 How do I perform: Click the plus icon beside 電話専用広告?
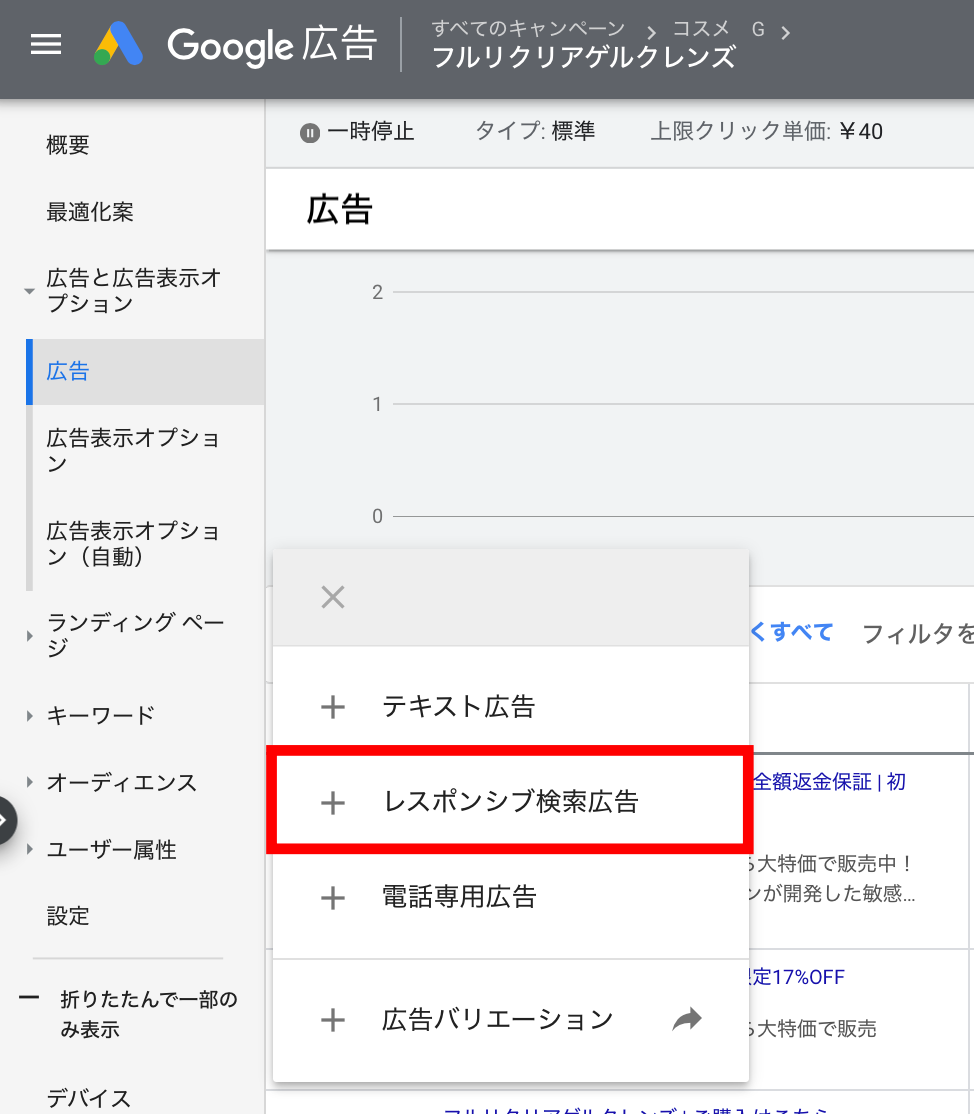(x=332, y=898)
